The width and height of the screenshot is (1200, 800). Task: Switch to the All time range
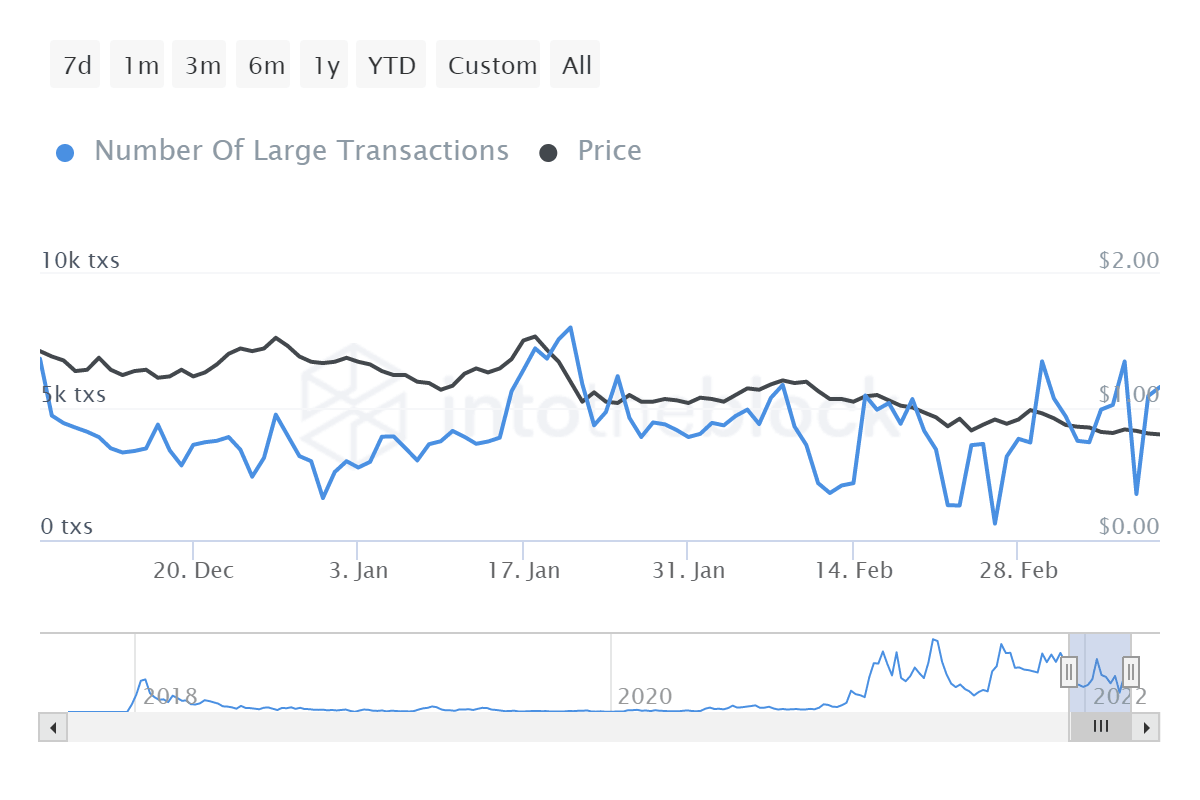tap(575, 64)
